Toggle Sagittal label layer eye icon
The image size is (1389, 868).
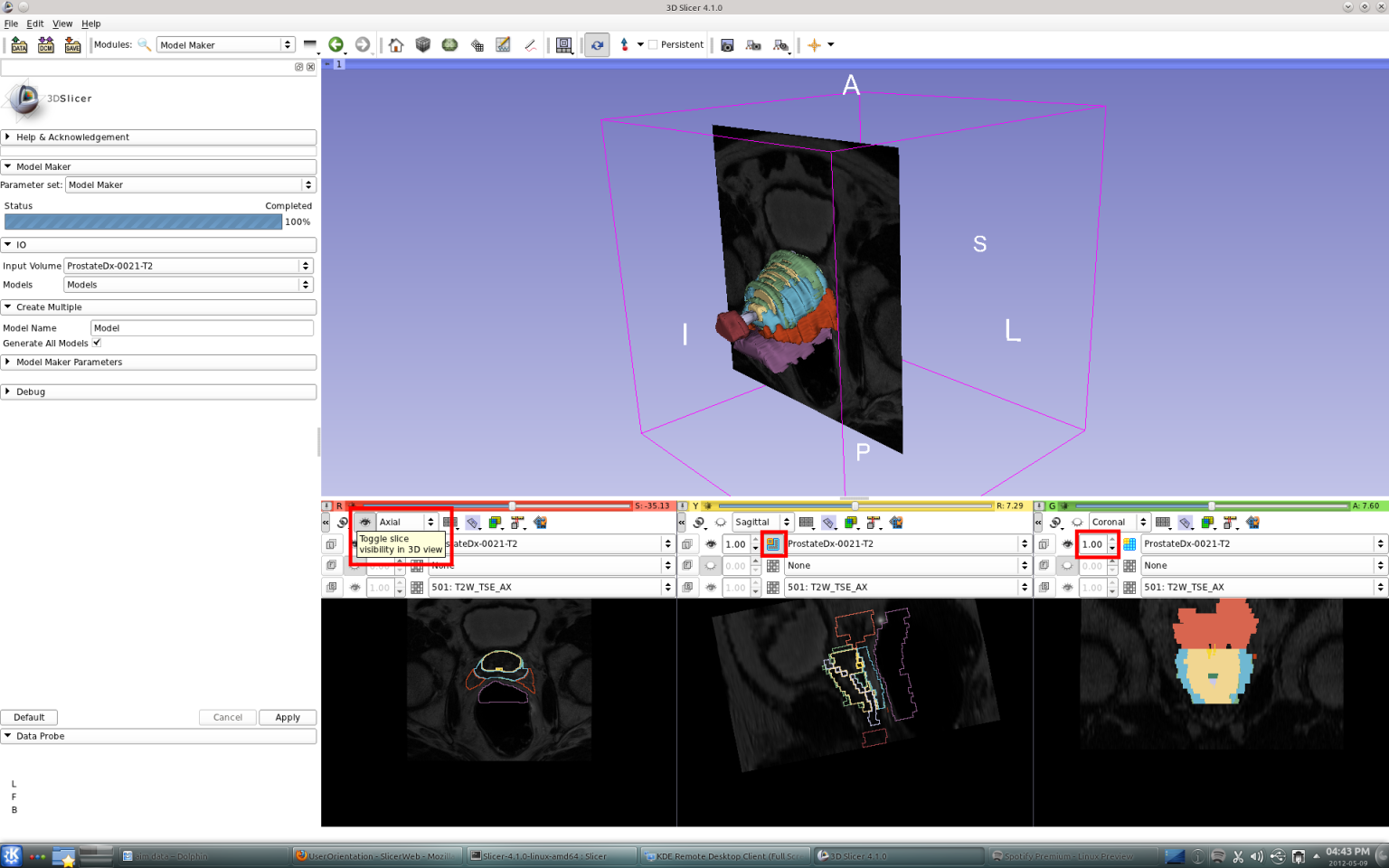click(711, 543)
